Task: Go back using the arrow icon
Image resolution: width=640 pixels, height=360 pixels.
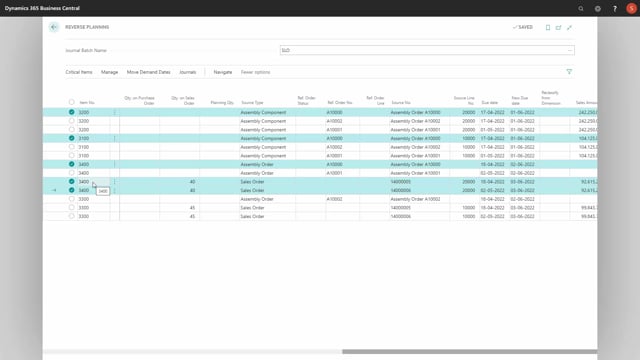Action: pos(54,27)
